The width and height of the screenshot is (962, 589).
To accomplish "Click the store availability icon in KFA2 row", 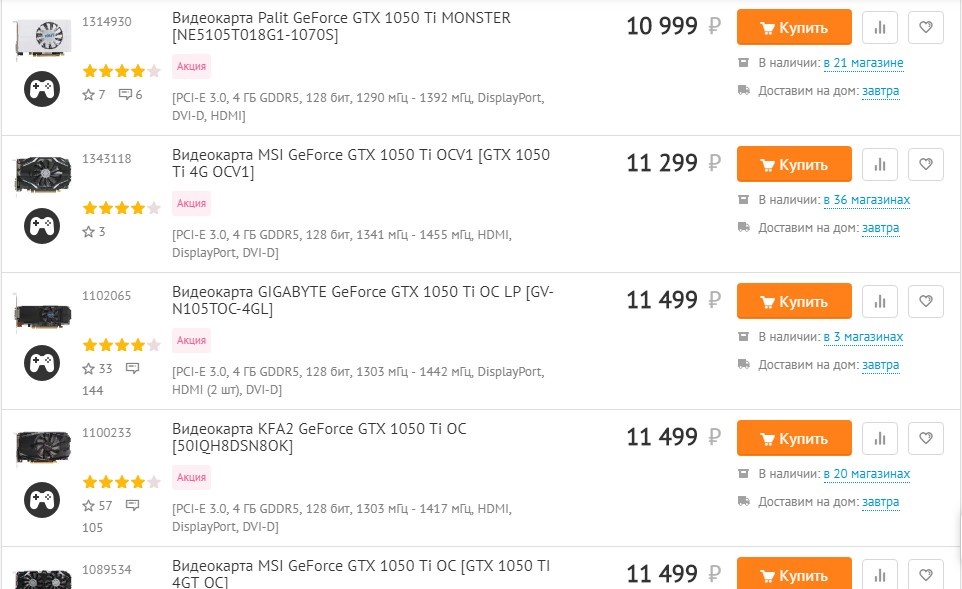I will tap(743, 473).
